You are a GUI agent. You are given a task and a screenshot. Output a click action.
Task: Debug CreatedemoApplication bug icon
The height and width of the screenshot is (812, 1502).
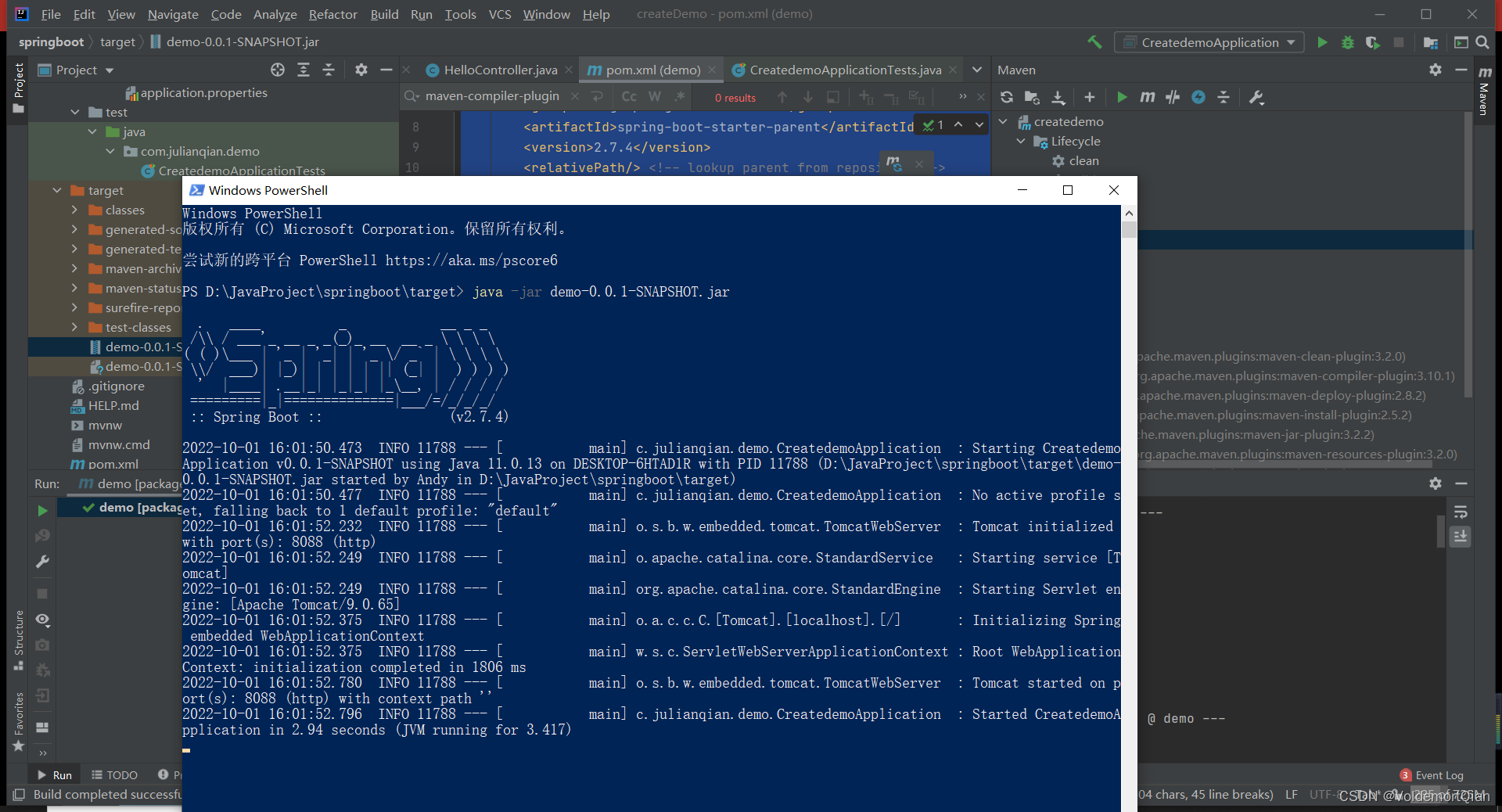[x=1348, y=42]
